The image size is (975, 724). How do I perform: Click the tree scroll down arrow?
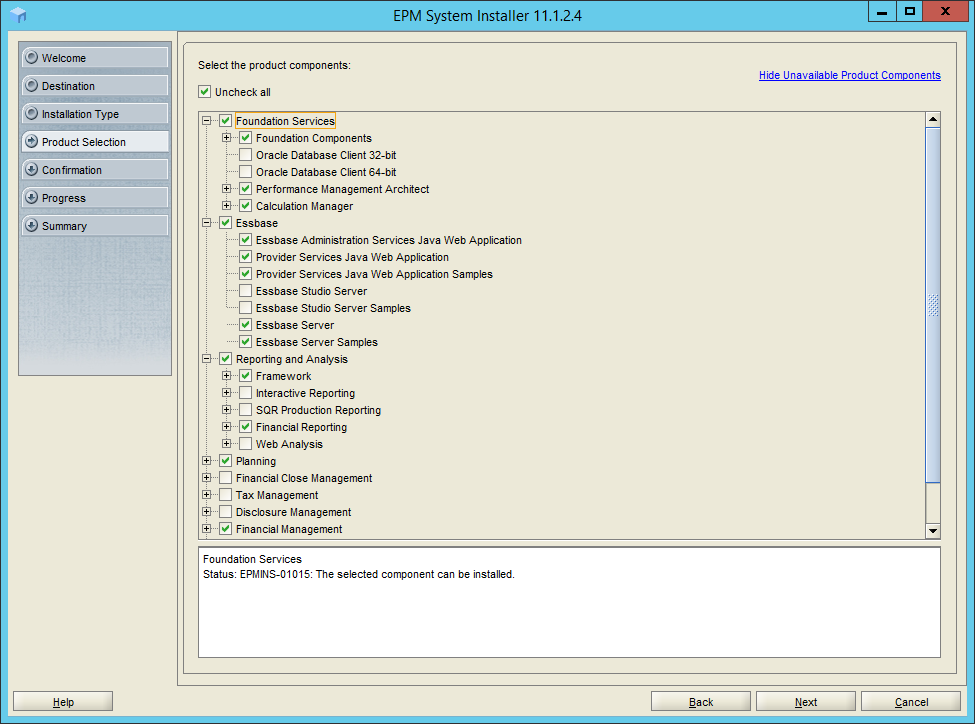click(933, 531)
